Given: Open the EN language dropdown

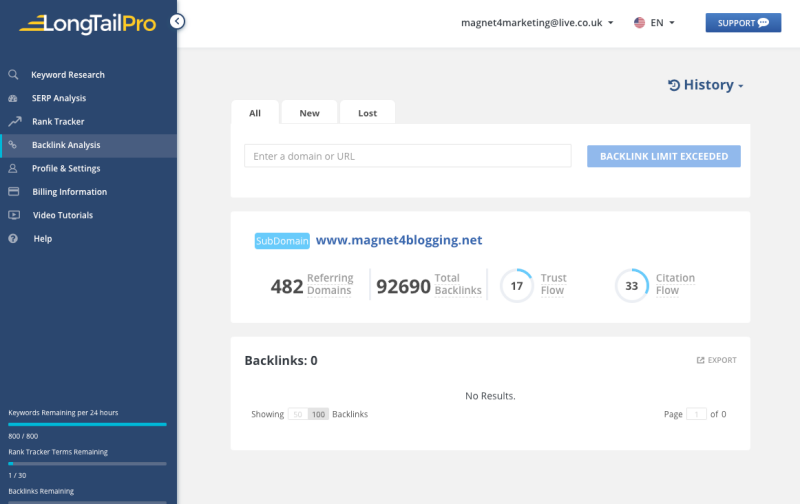Looking at the screenshot, I should pyautogui.click(x=662, y=22).
